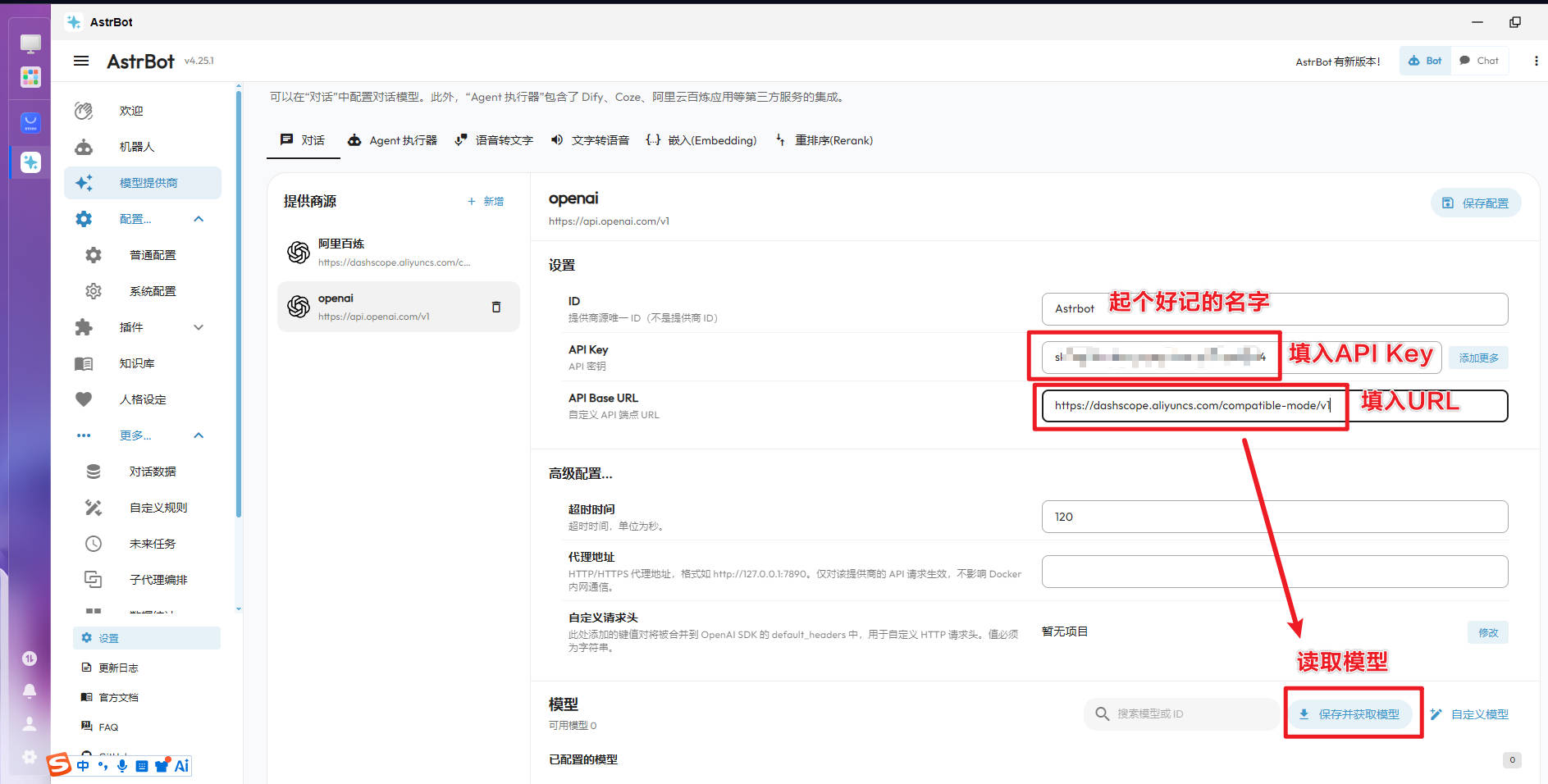The width and height of the screenshot is (1548, 784).
Task: Switch to the 对话 tab
Action: 303,140
